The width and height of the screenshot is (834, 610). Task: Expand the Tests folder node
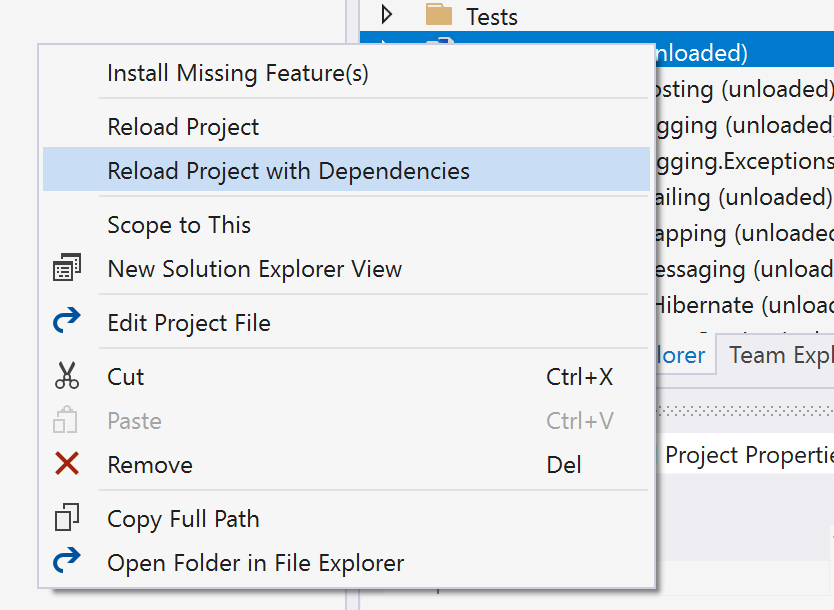(x=388, y=15)
